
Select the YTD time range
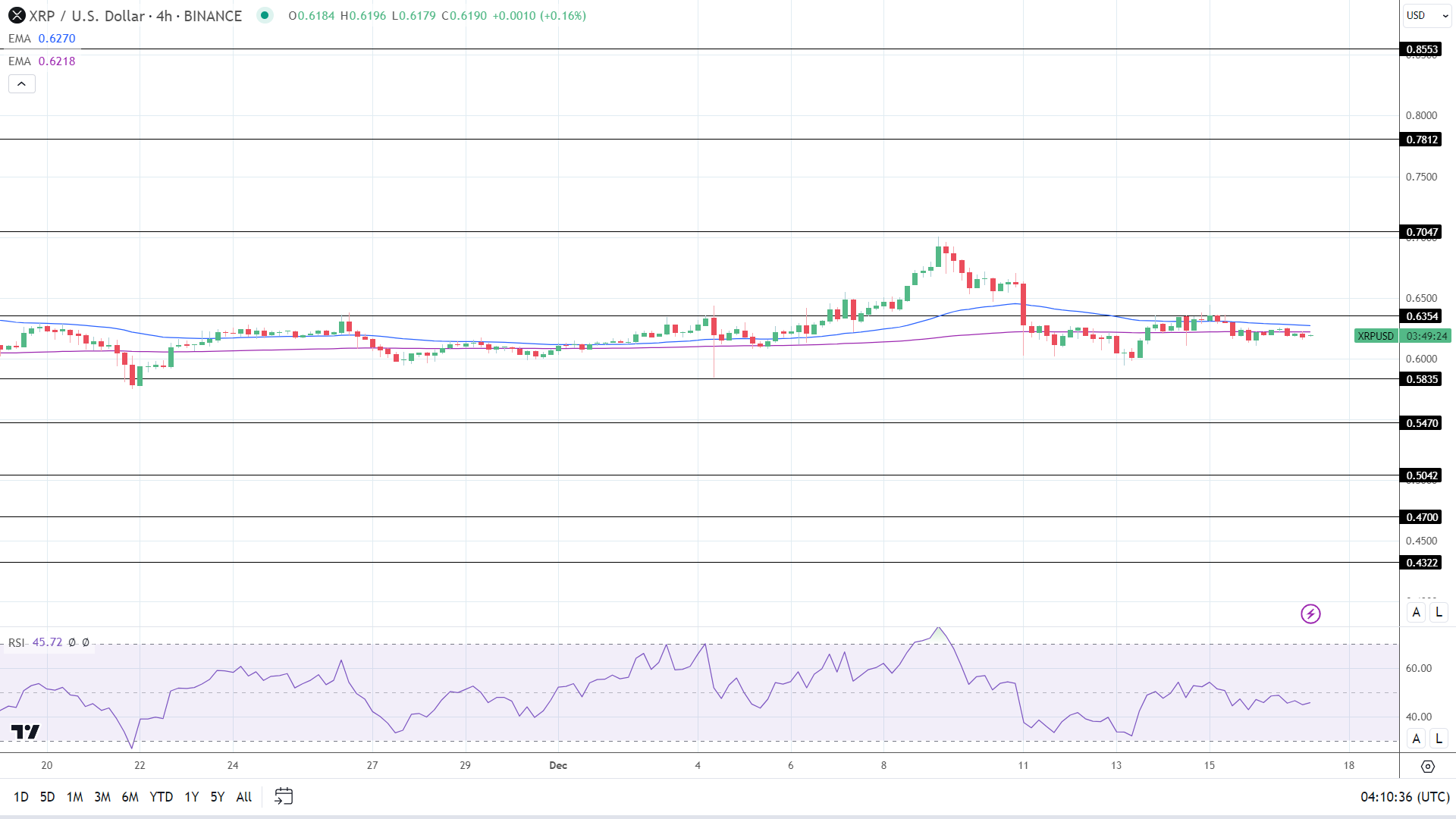(161, 797)
